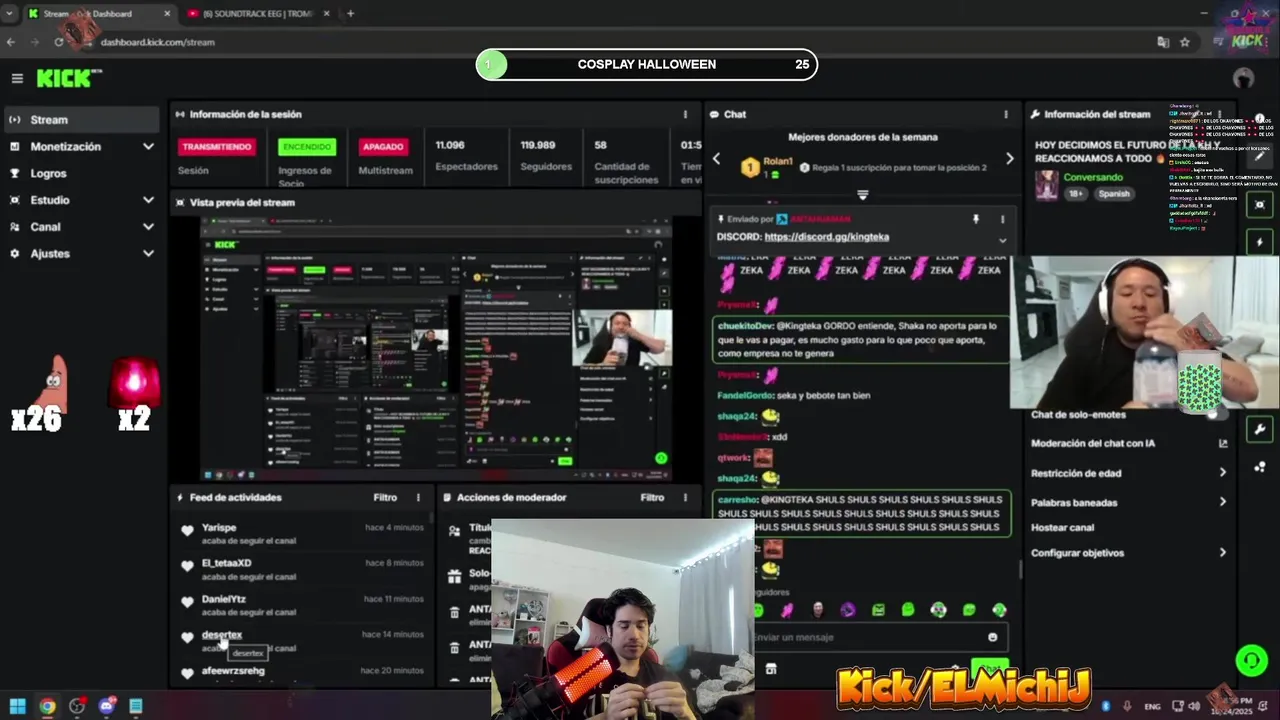
Task: Open the hamburger menu beside the Kick logo
Action: click(17, 78)
